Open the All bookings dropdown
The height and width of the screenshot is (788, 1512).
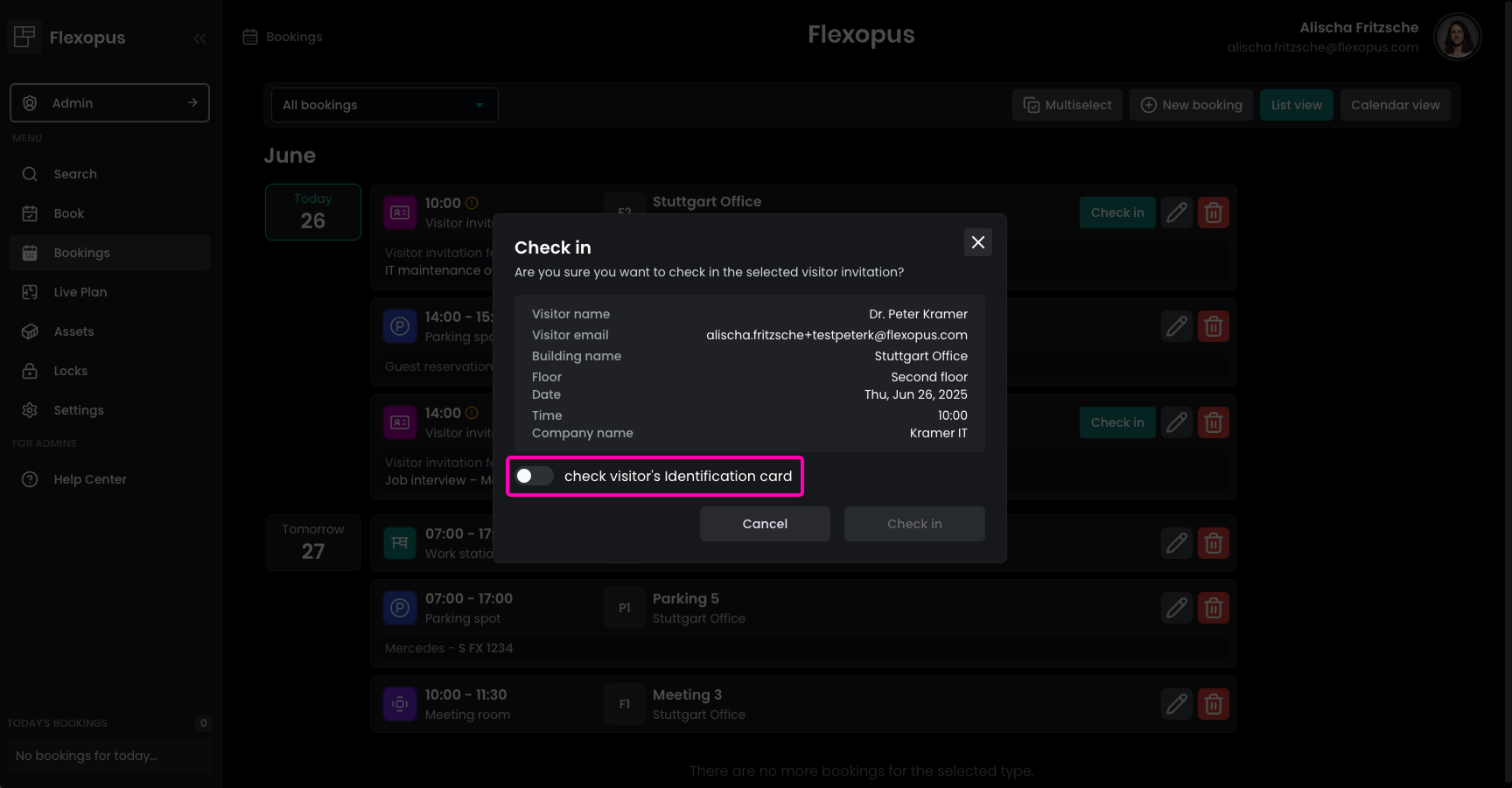tap(384, 105)
